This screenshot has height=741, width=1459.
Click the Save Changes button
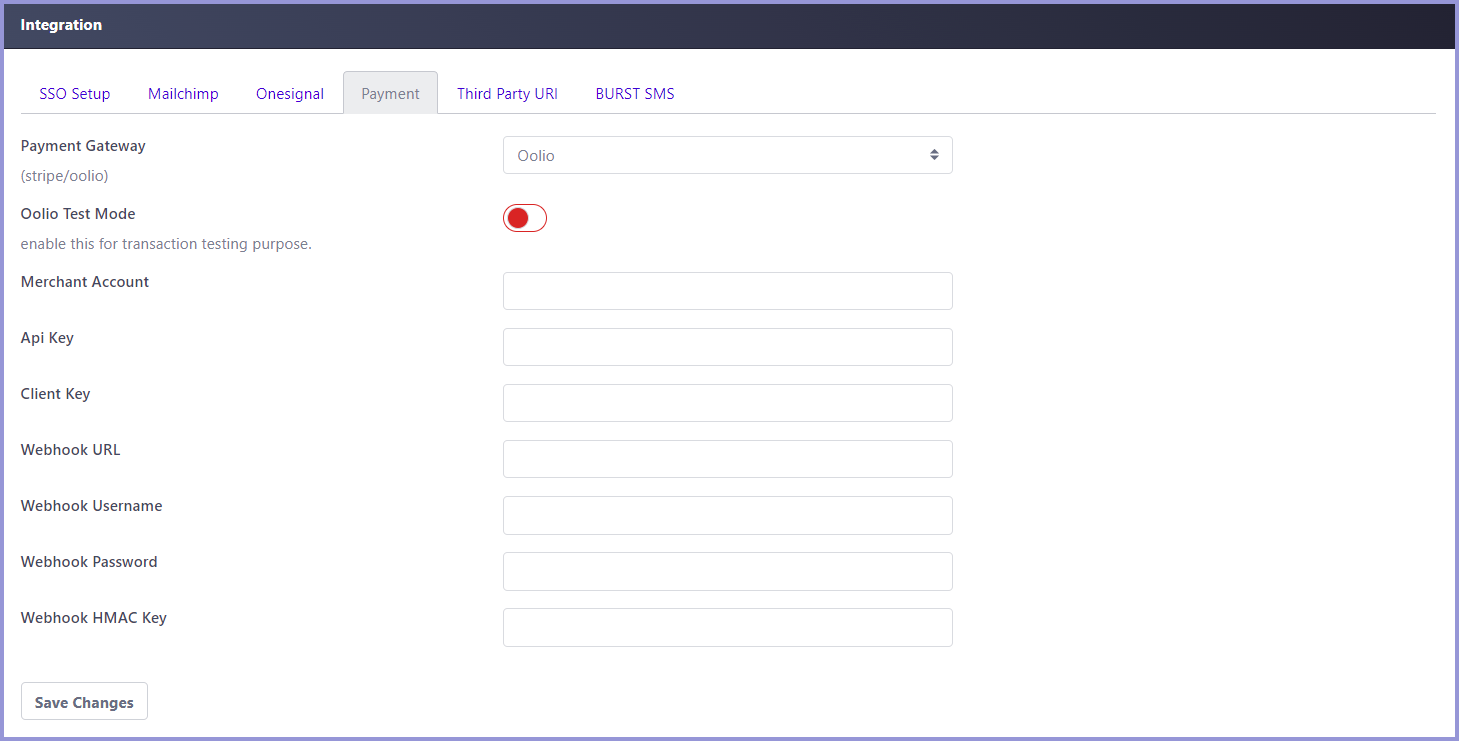84,702
